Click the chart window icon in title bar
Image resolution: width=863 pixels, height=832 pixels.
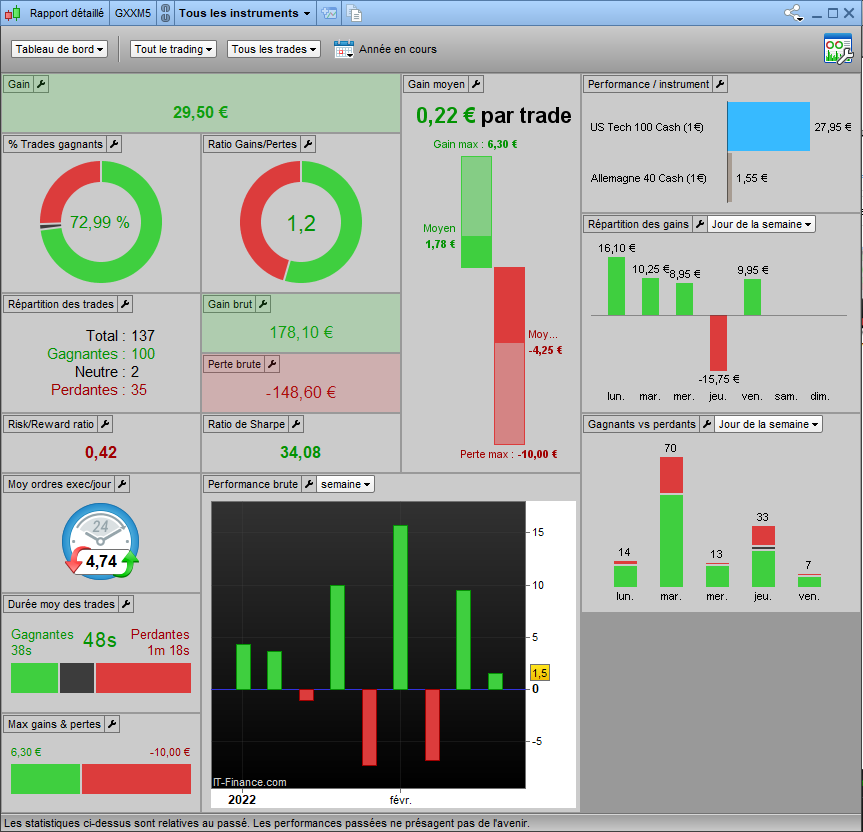click(x=330, y=14)
